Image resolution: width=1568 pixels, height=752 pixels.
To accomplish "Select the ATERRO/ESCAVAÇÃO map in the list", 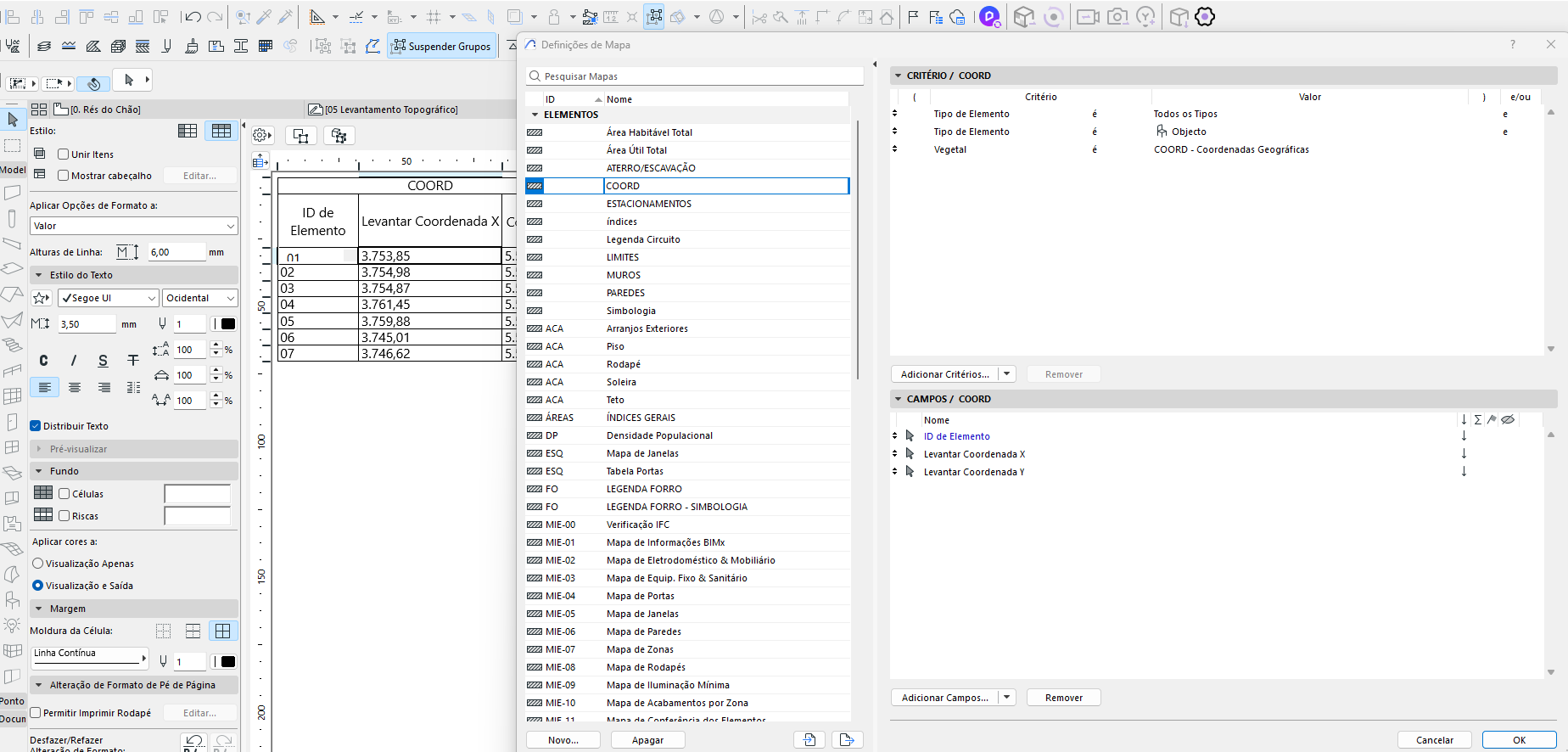I will [x=687, y=168].
